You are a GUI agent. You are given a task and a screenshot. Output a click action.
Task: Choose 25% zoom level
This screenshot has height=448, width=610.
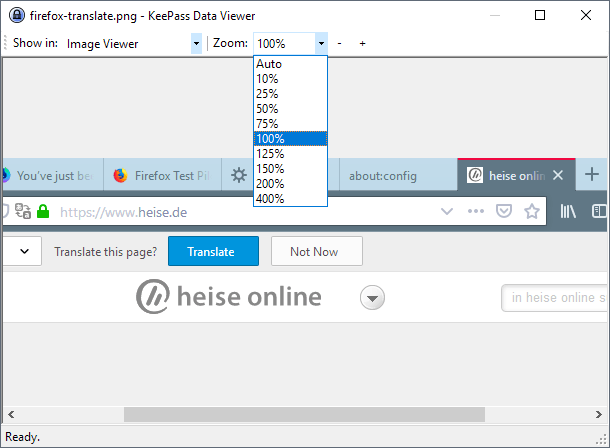[290, 94]
